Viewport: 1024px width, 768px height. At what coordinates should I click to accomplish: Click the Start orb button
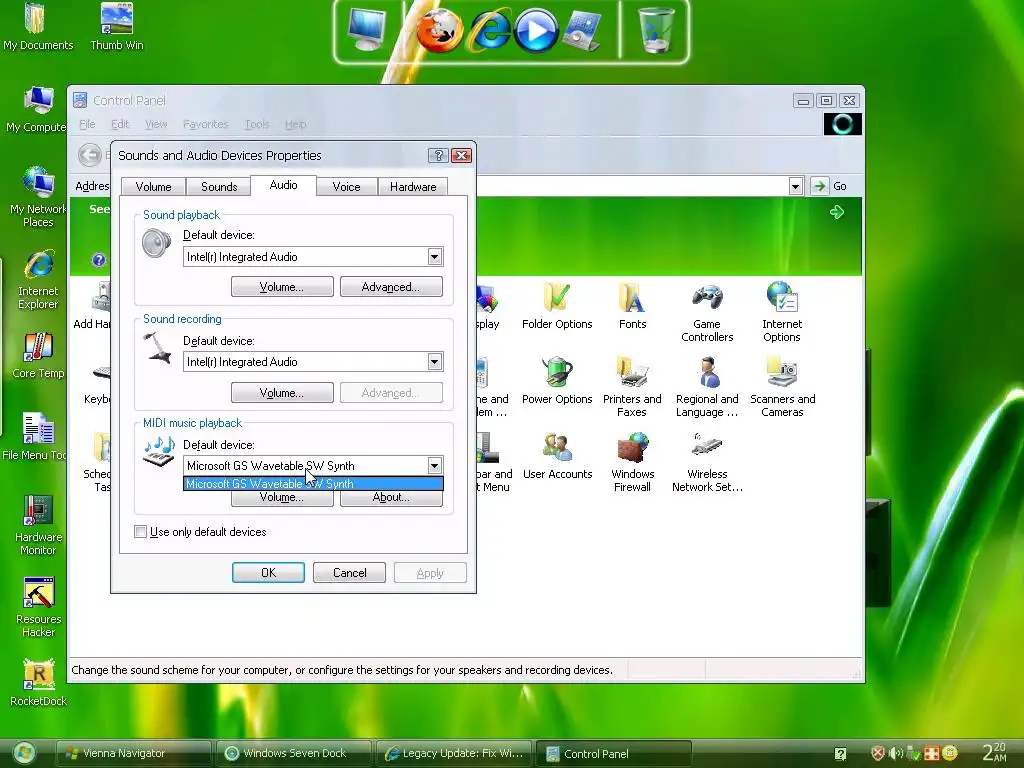(x=24, y=754)
